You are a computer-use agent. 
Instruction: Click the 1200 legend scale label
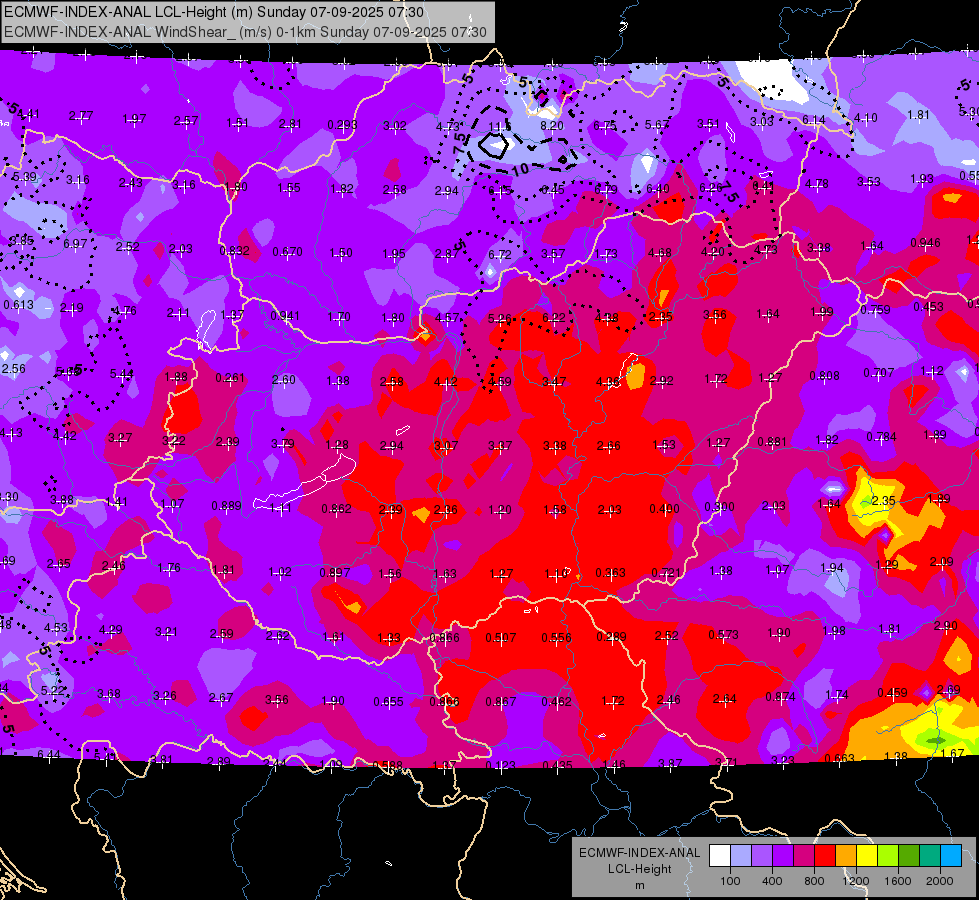pyautogui.click(x=856, y=881)
